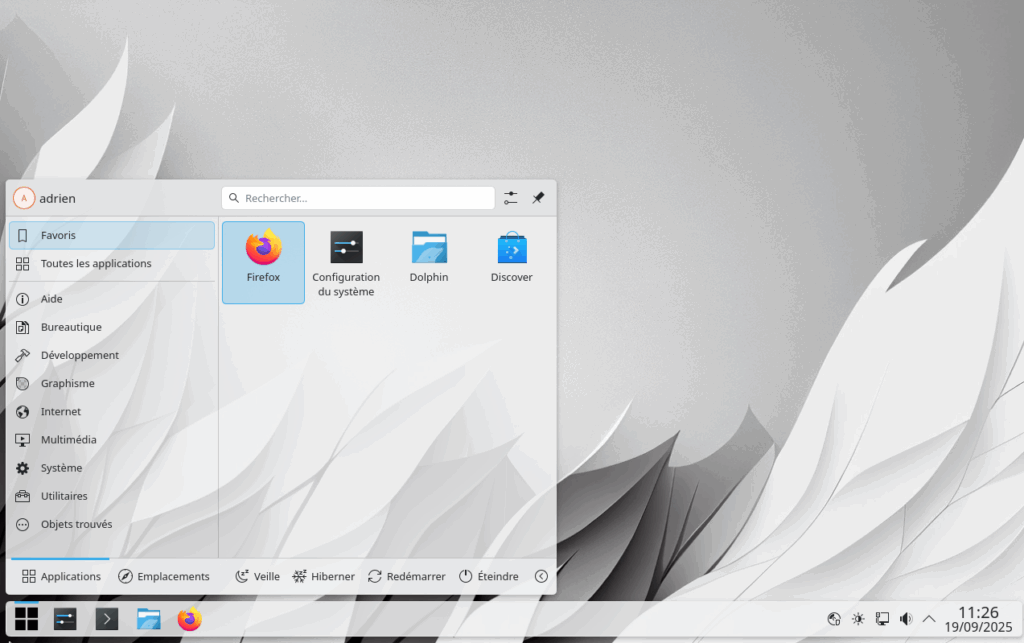1024x643 pixels.
Task: Click the adrien user avatar
Action: click(x=24, y=198)
